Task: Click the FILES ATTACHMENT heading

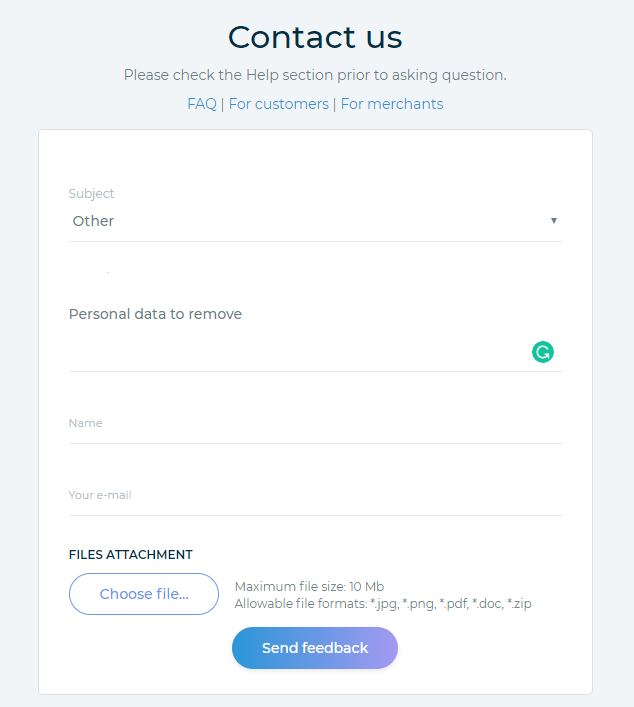Action: (130, 555)
